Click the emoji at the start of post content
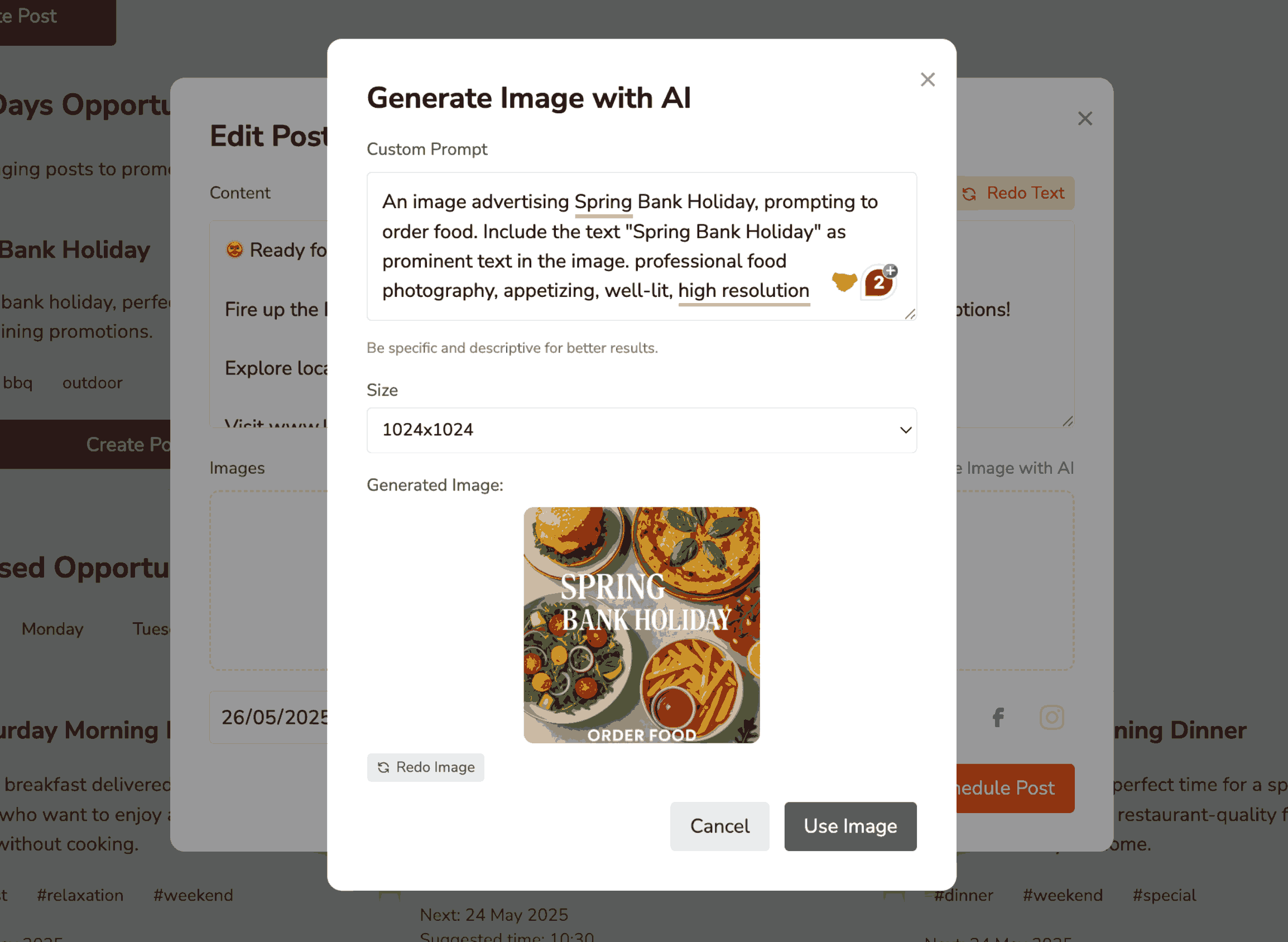The width and height of the screenshot is (1288, 942). (234, 250)
